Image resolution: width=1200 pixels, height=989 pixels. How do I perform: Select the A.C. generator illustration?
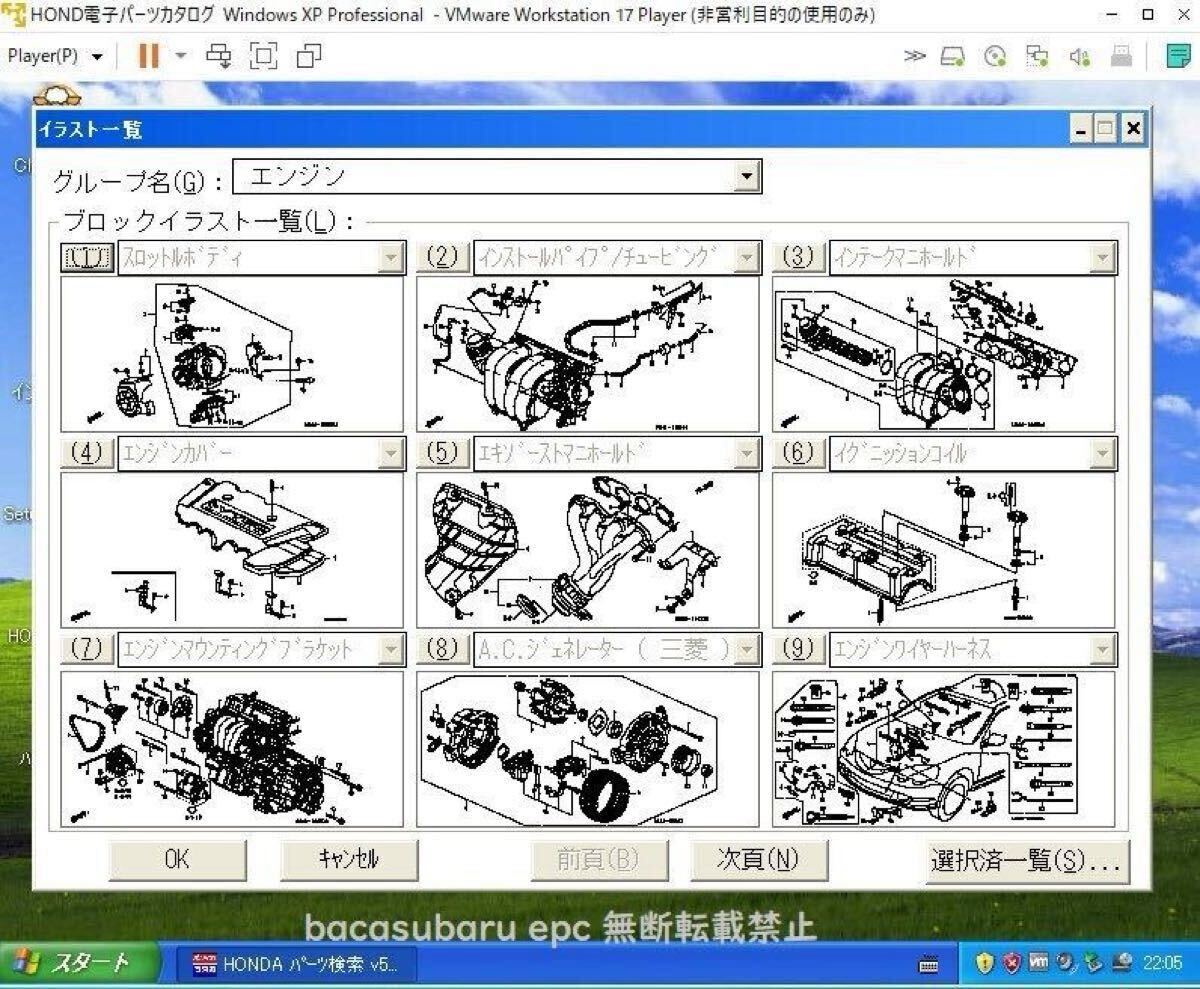point(588,748)
